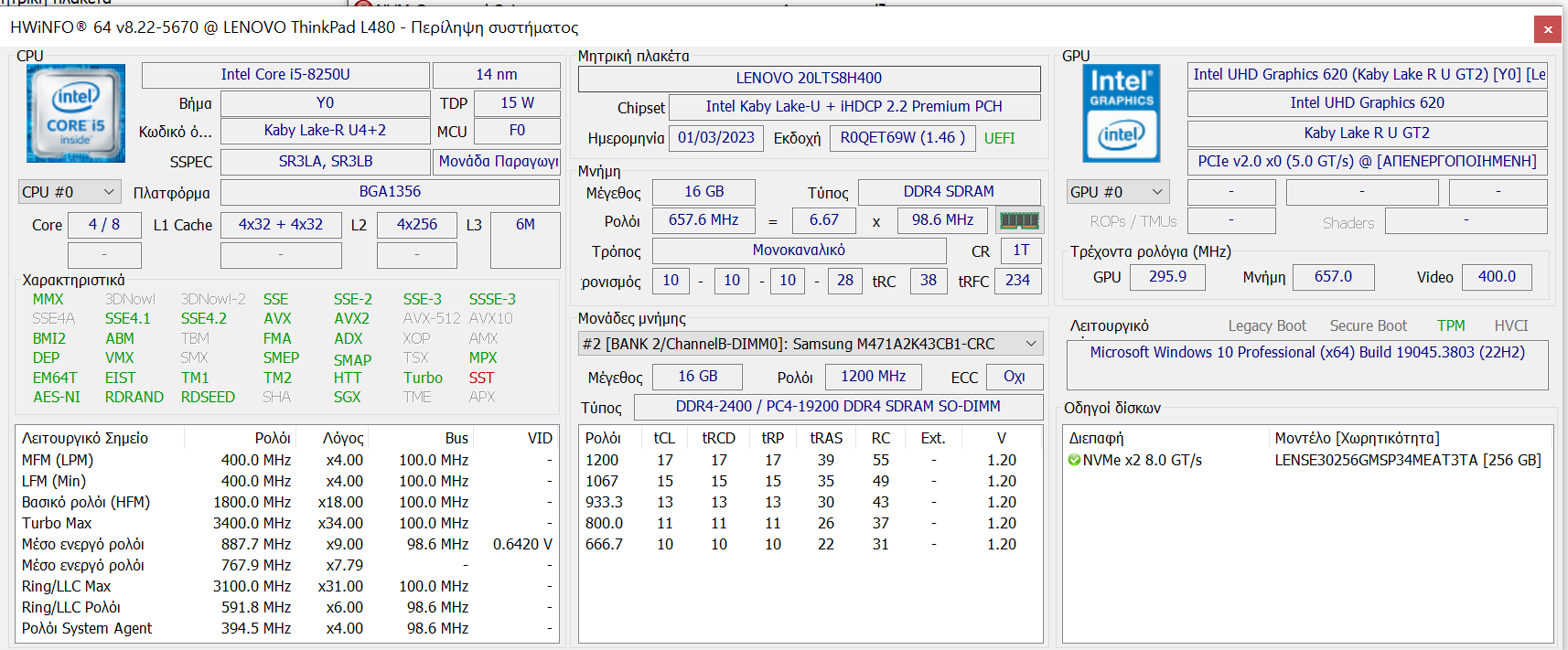Click the Turbo Max operating point row
This screenshot has width=1568, height=650.
[287, 524]
